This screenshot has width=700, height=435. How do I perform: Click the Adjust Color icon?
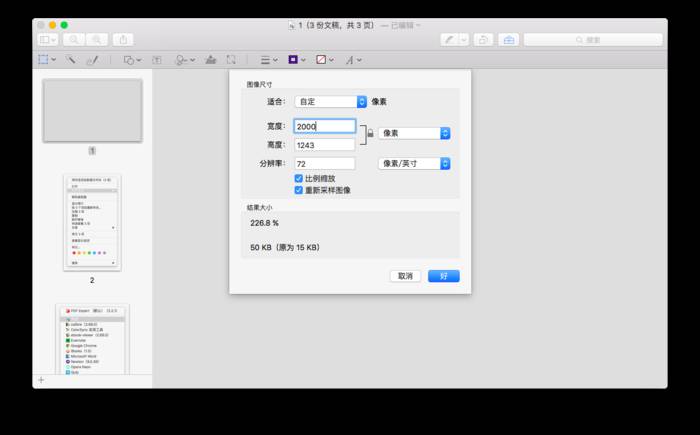pos(211,59)
